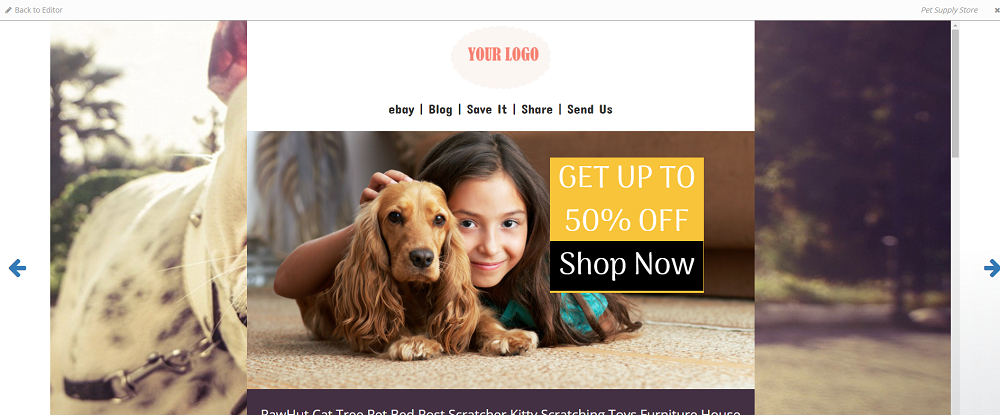Click the spotted dog background image

tap(149, 217)
